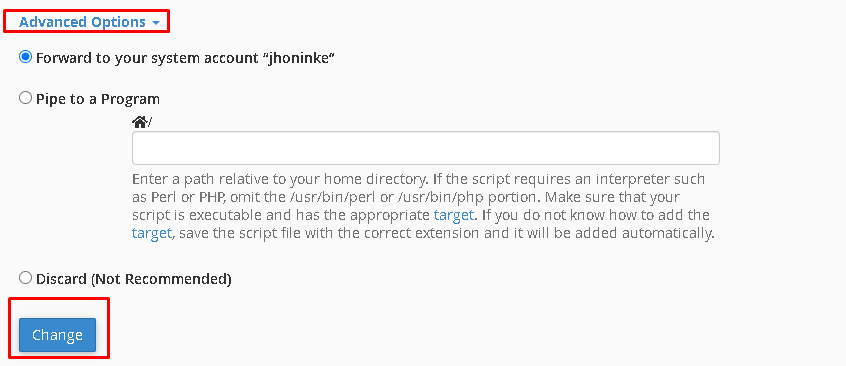Click the caret arrow beside Advanced Options
846x366 pixels.
tap(156, 23)
